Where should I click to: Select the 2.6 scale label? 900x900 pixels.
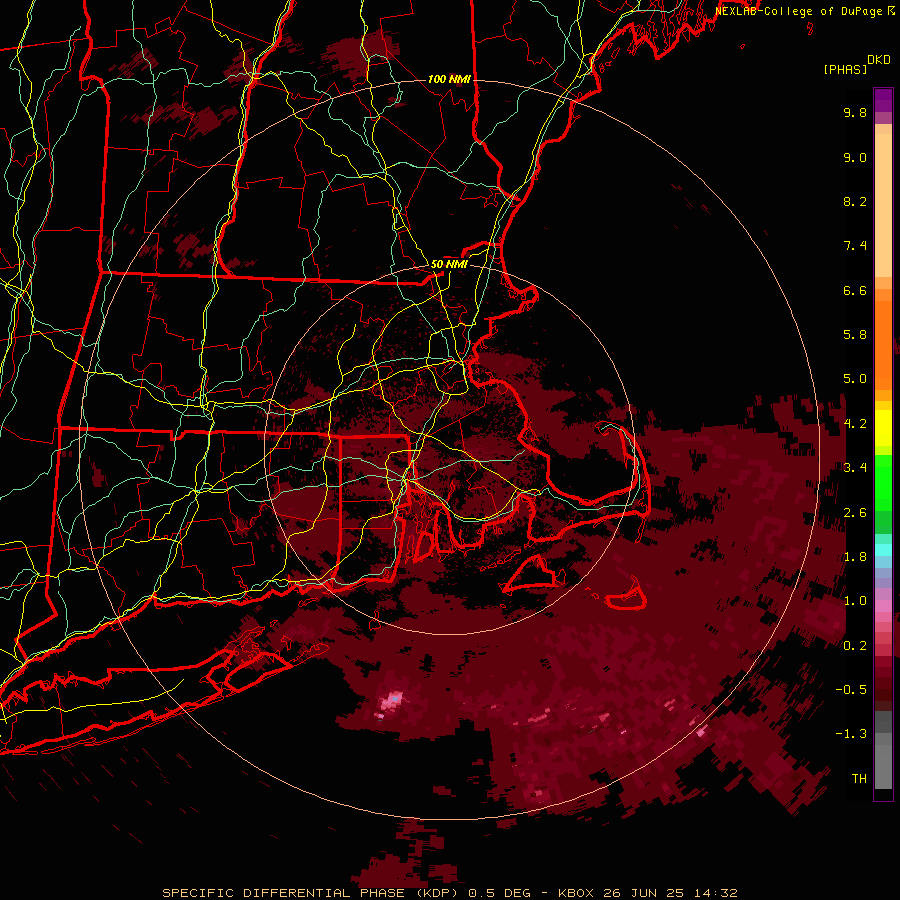855,513
